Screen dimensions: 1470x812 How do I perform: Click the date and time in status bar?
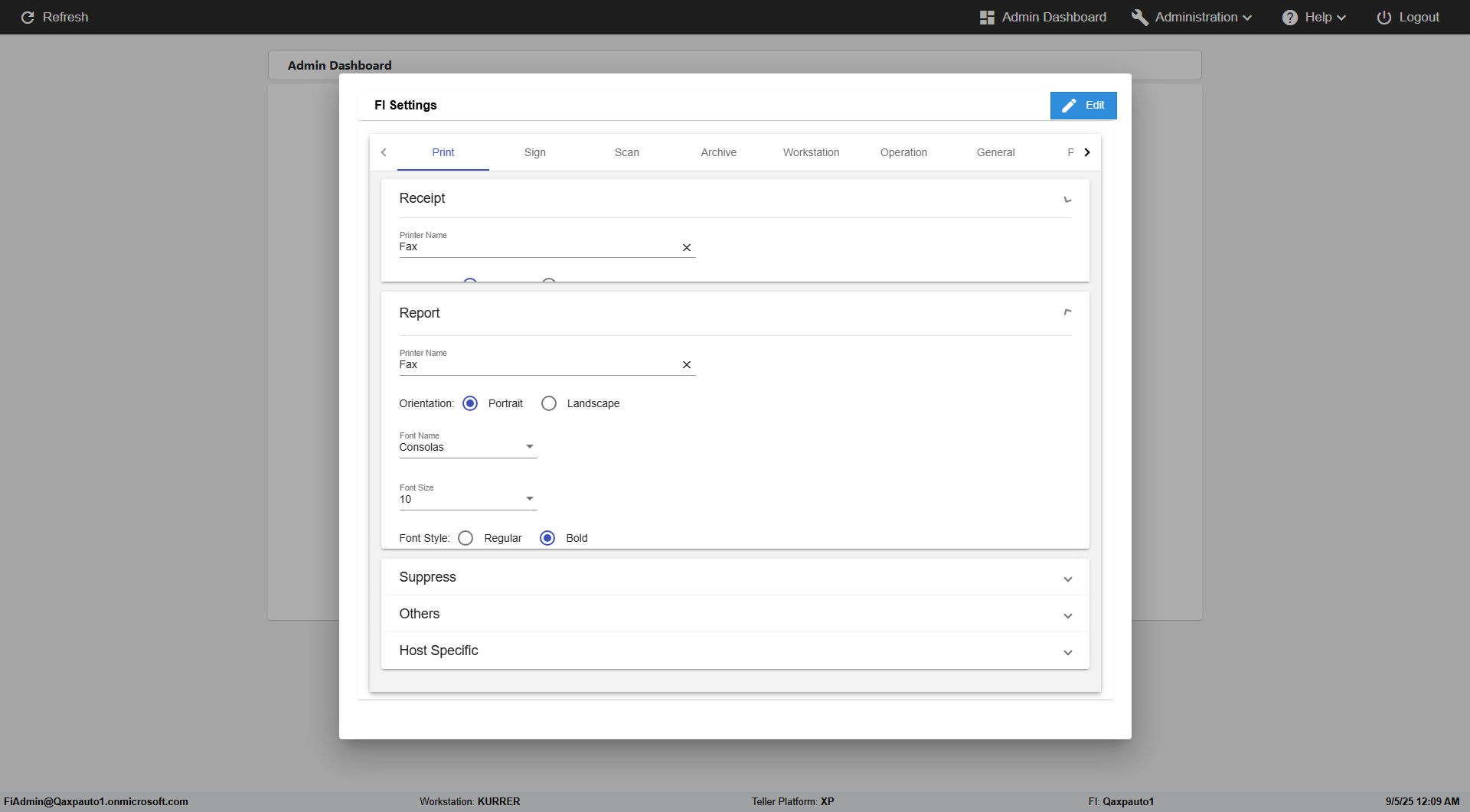pos(1423,801)
